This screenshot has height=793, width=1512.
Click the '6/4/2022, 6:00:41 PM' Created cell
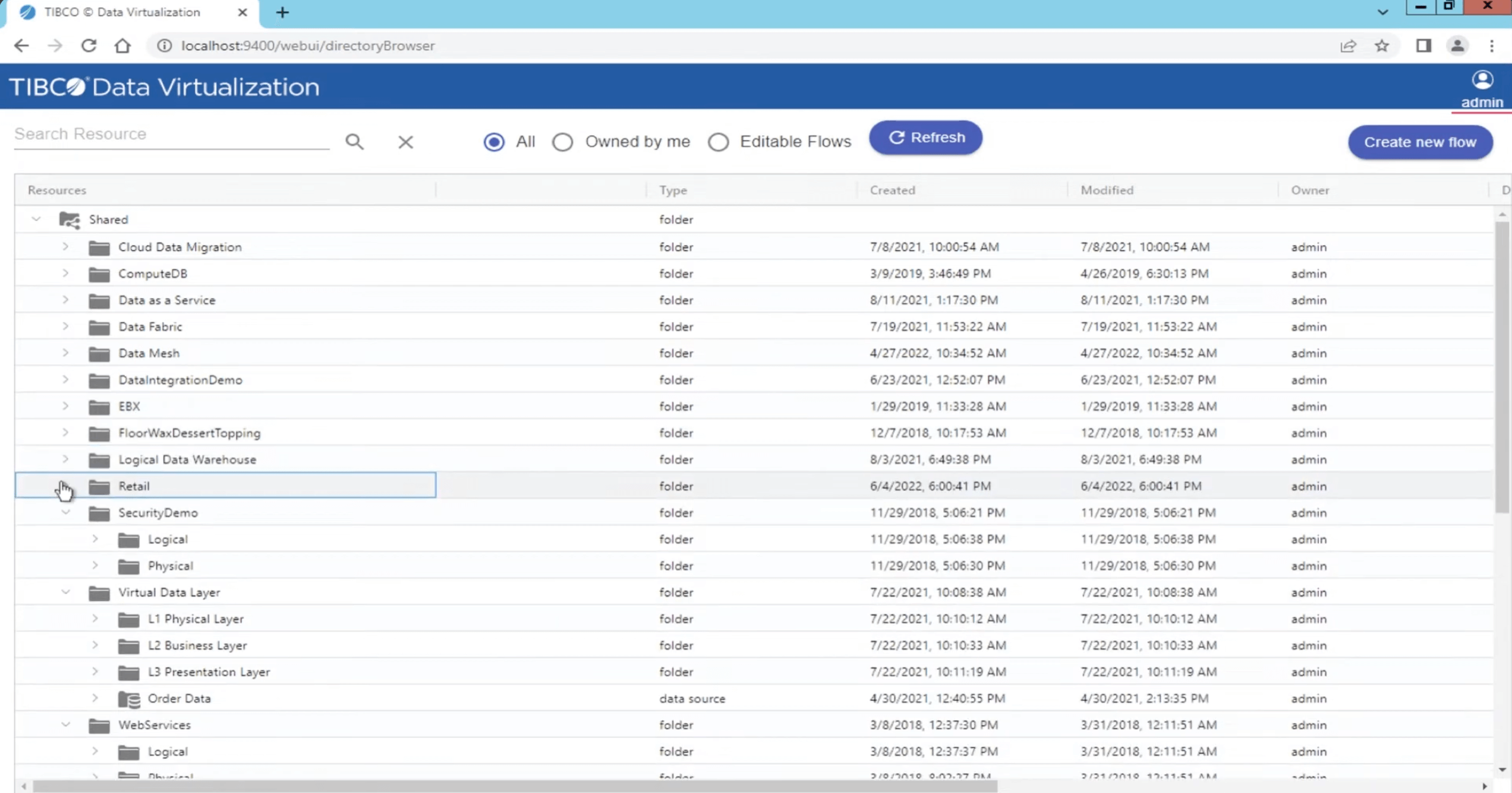(930, 486)
